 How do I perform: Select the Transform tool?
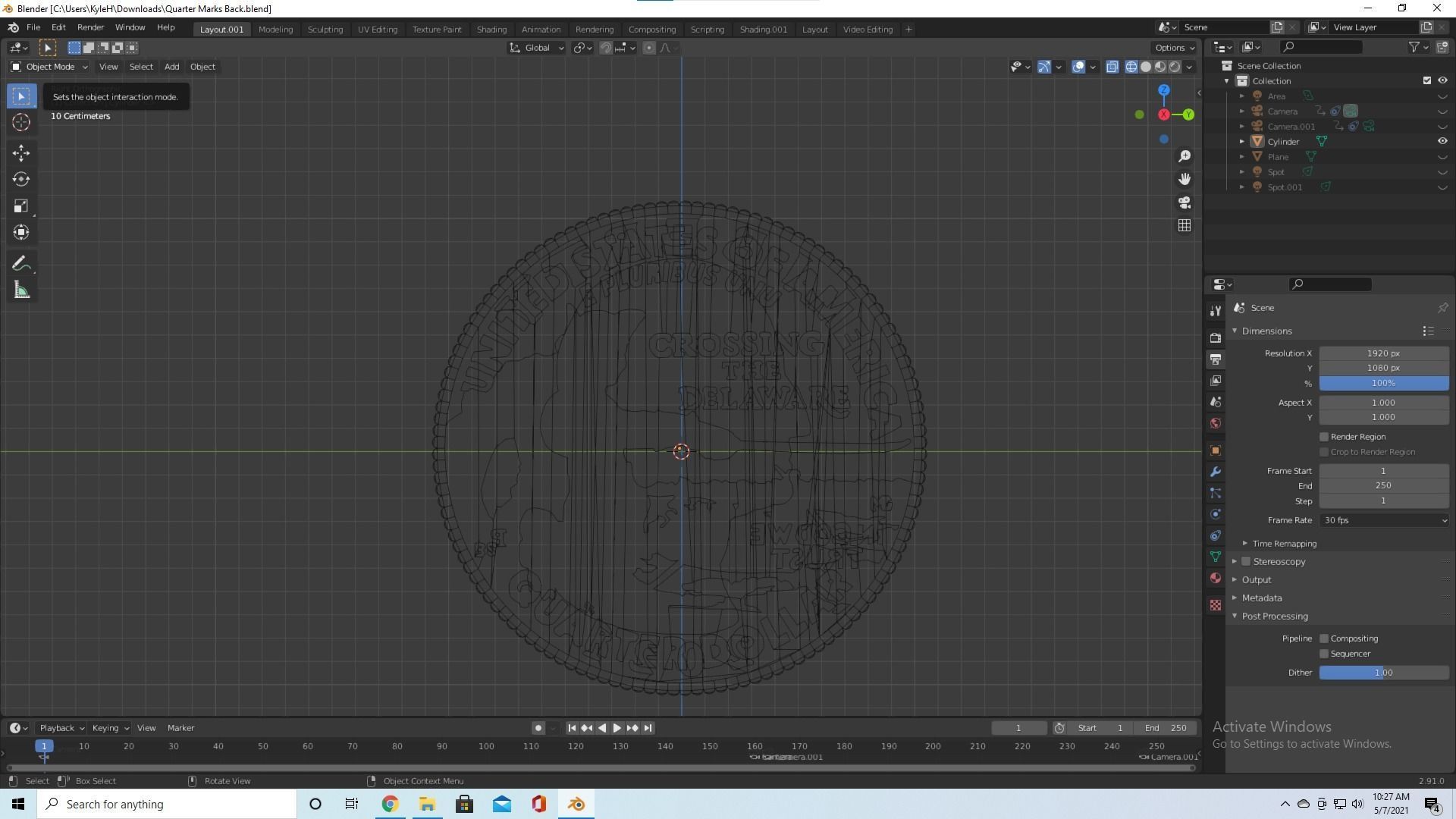21,233
